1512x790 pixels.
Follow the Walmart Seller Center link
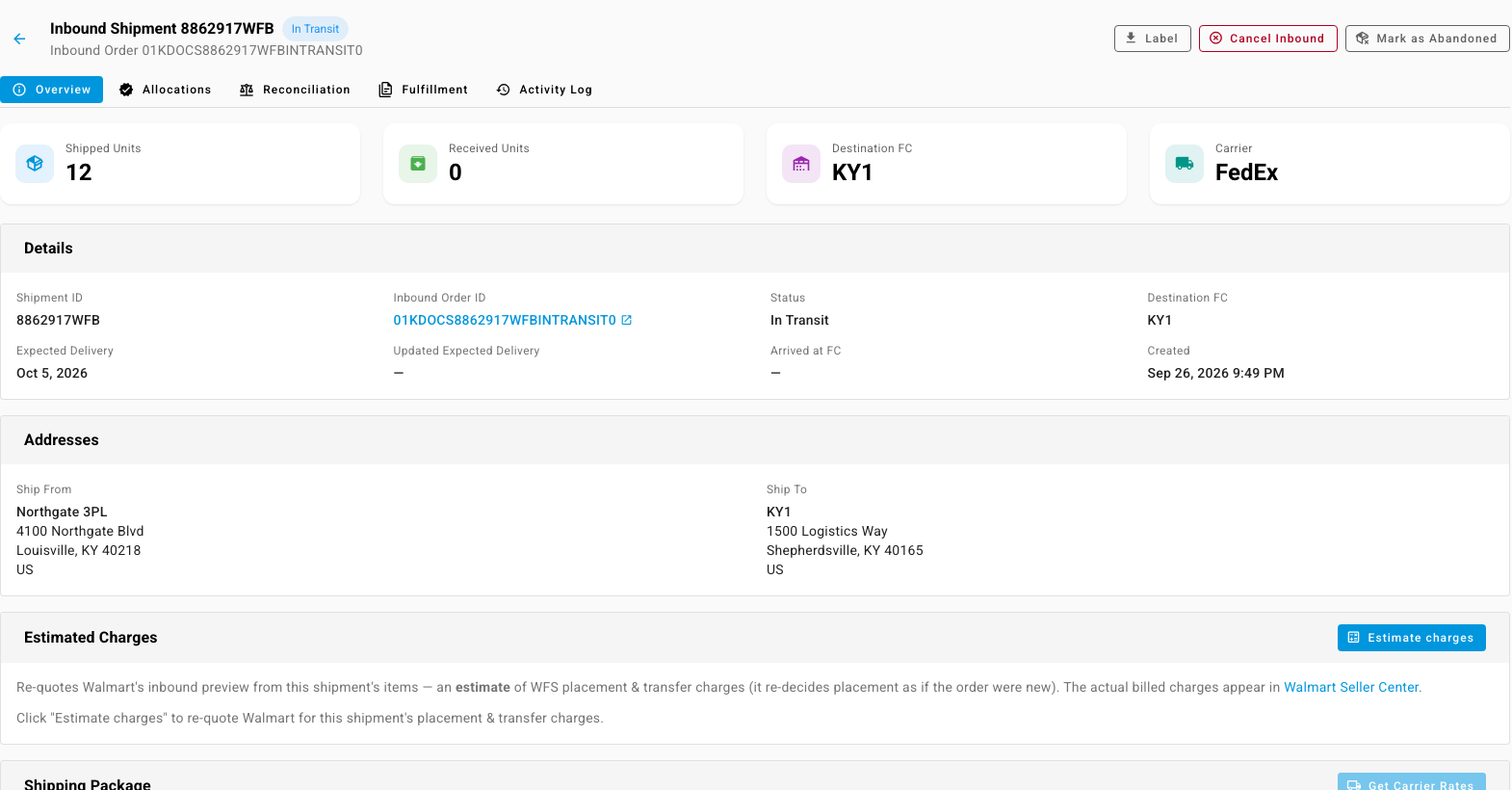[1351, 687]
